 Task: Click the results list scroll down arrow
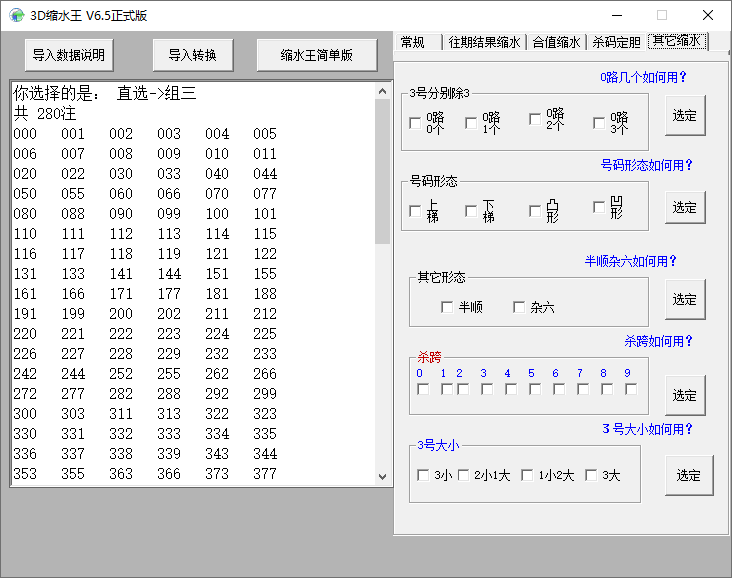(x=382, y=477)
